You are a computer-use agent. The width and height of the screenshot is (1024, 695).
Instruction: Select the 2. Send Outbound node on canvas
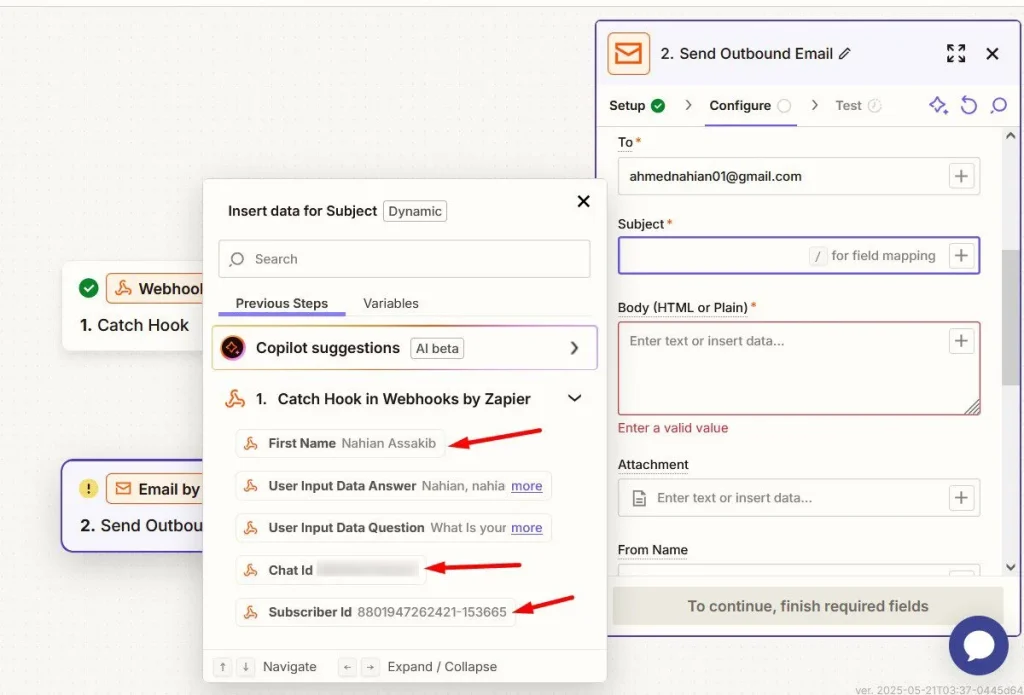[x=133, y=506]
